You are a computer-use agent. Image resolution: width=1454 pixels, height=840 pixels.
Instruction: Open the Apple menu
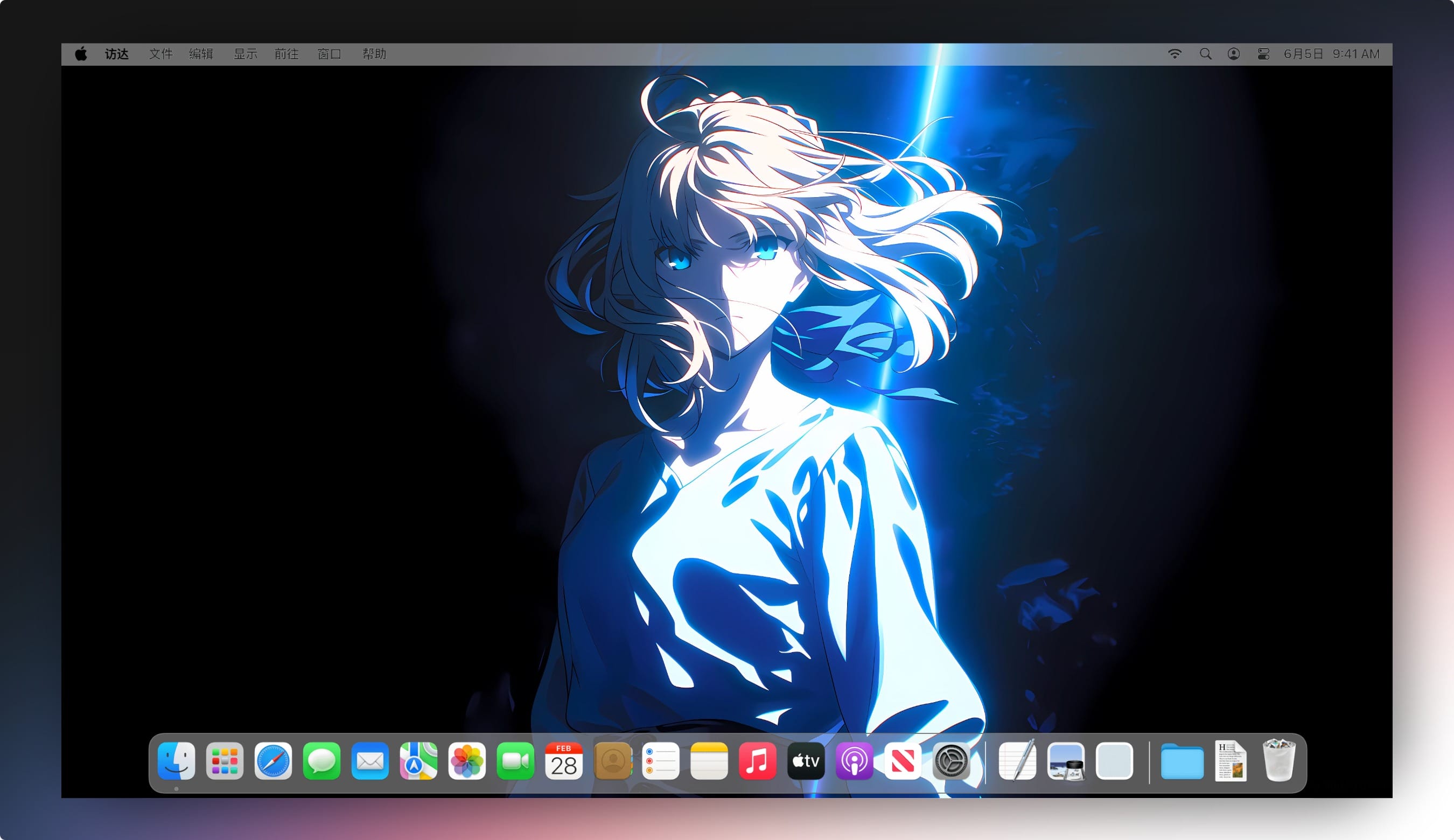pos(81,54)
